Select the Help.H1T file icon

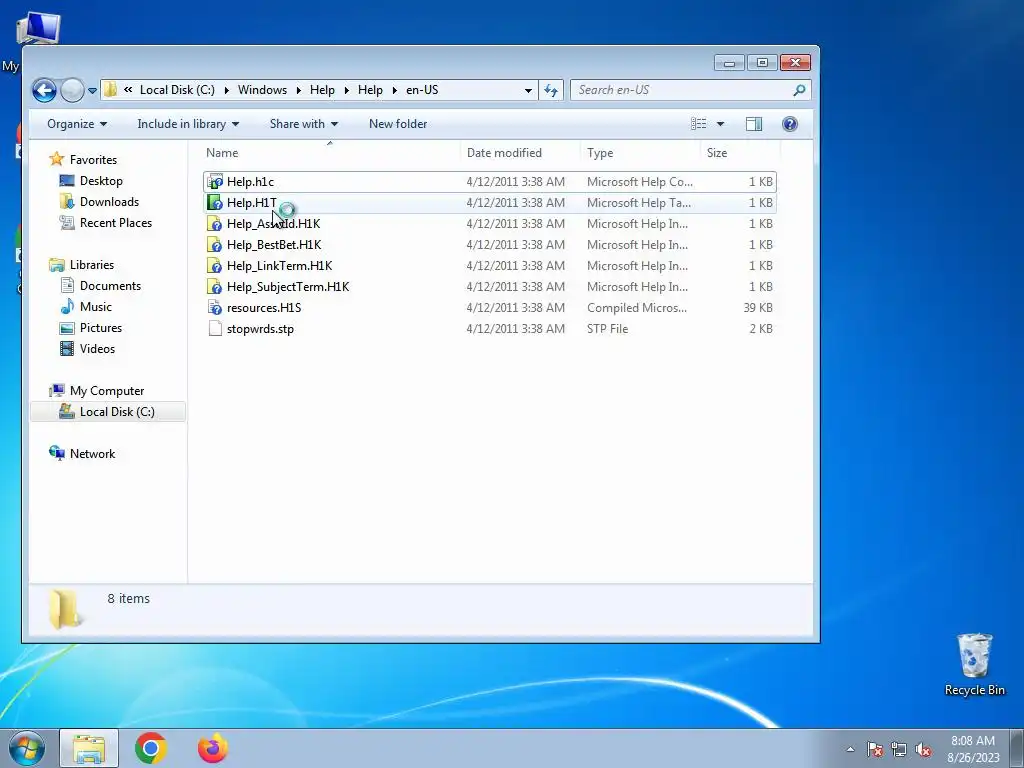pos(215,202)
